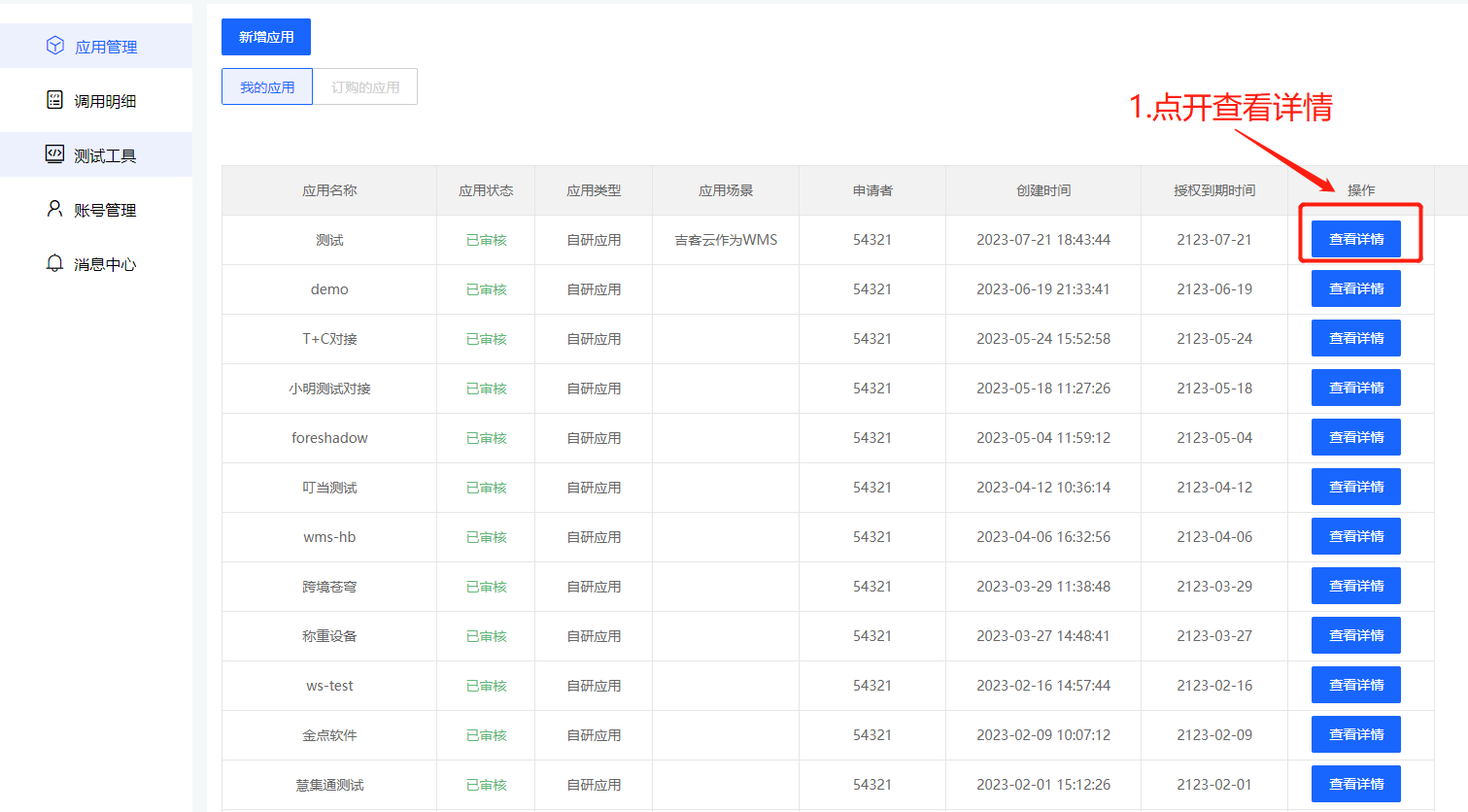Click the 创建时间 column header
The height and width of the screenshot is (812, 1468).
[1043, 190]
